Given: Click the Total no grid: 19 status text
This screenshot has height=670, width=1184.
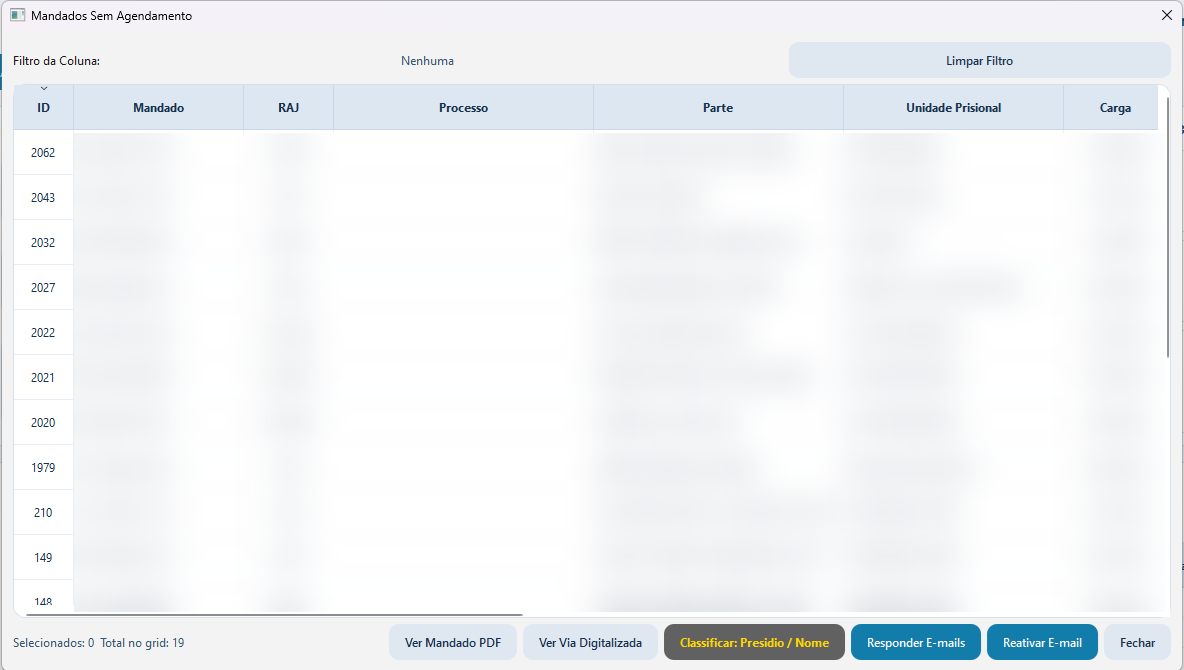Looking at the screenshot, I should tap(142, 643).
